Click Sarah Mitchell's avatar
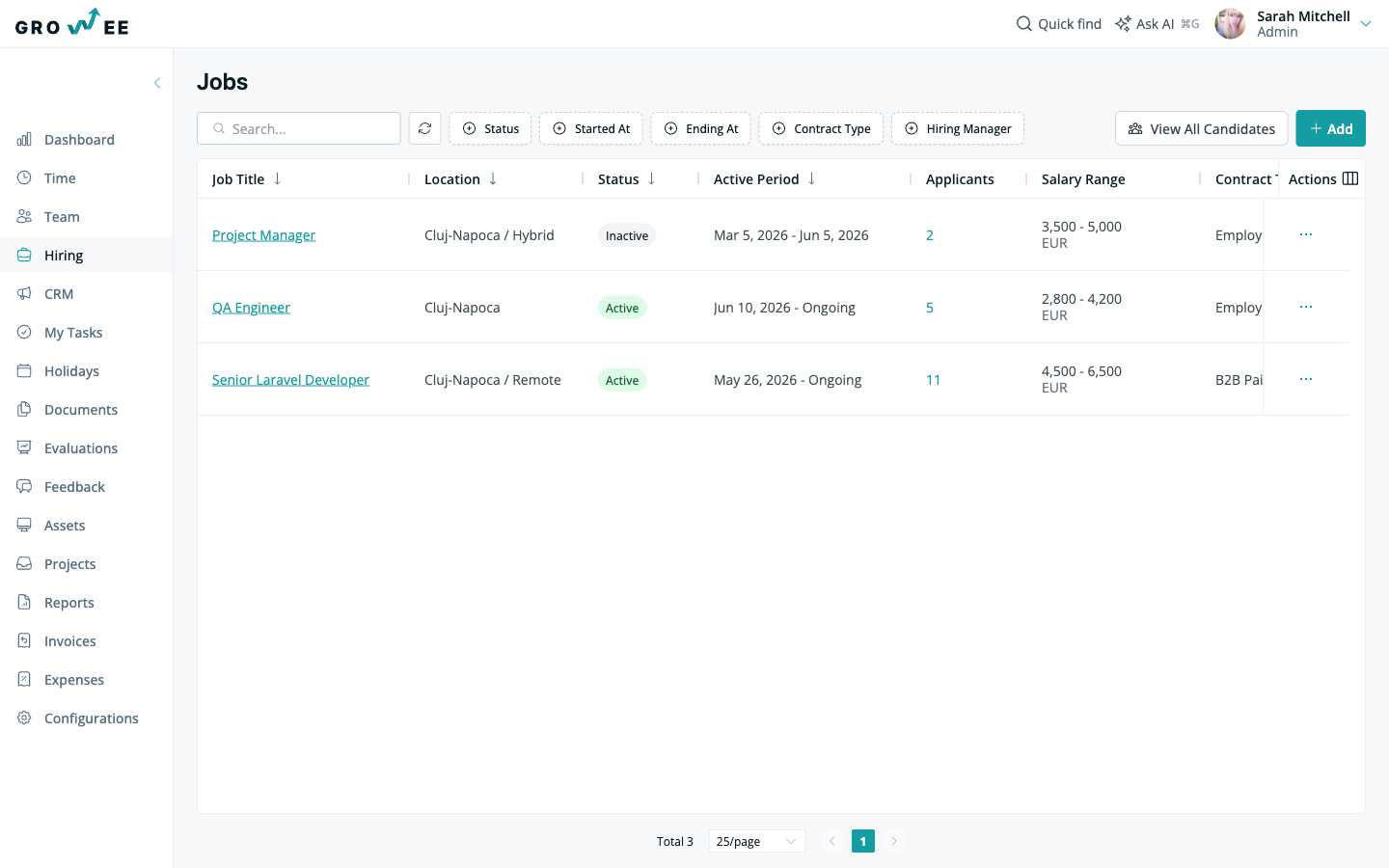Viewport: 1389px width, 868px height. point(1230,24)
